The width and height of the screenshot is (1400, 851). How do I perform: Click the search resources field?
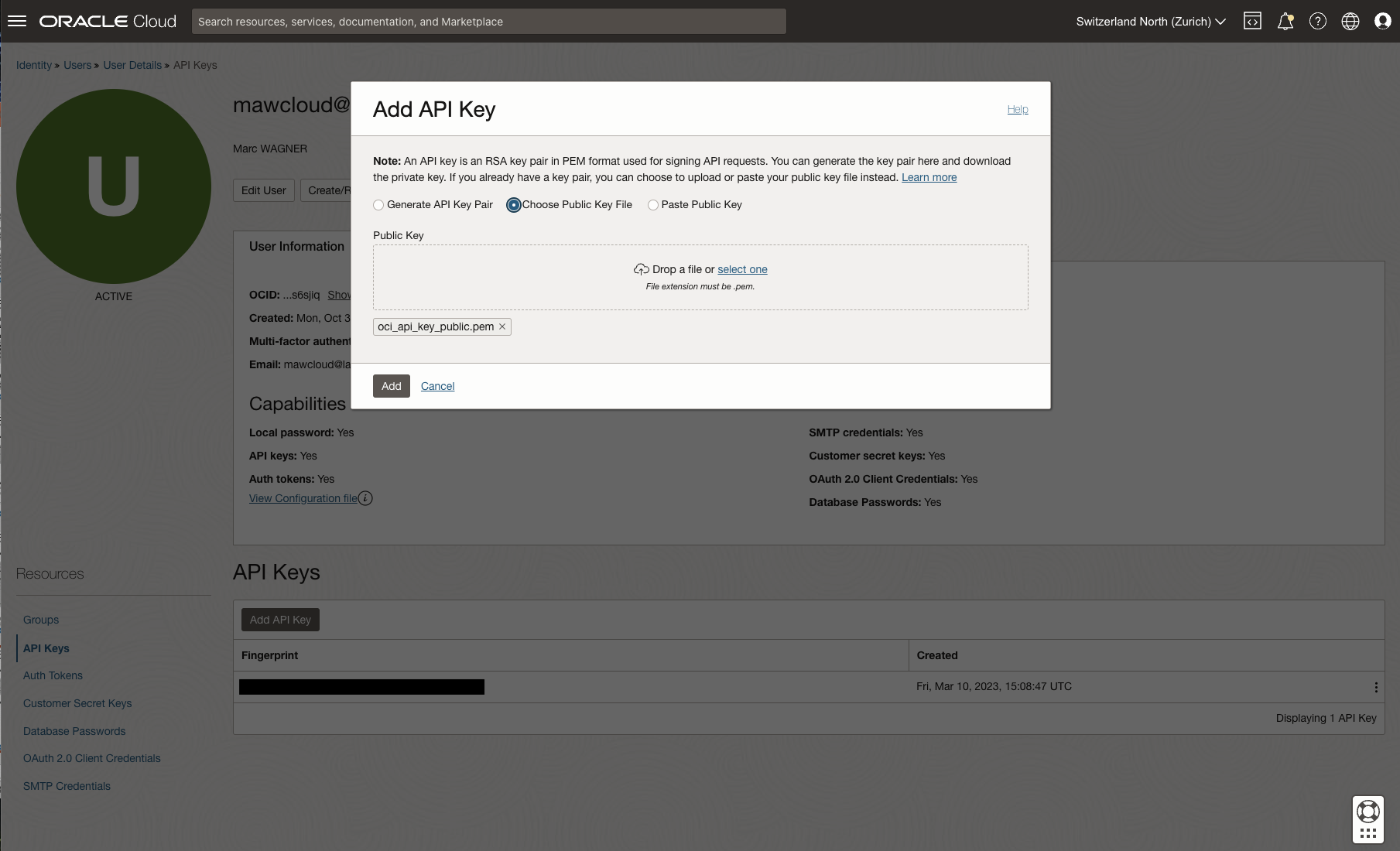[x=488, y=21]
